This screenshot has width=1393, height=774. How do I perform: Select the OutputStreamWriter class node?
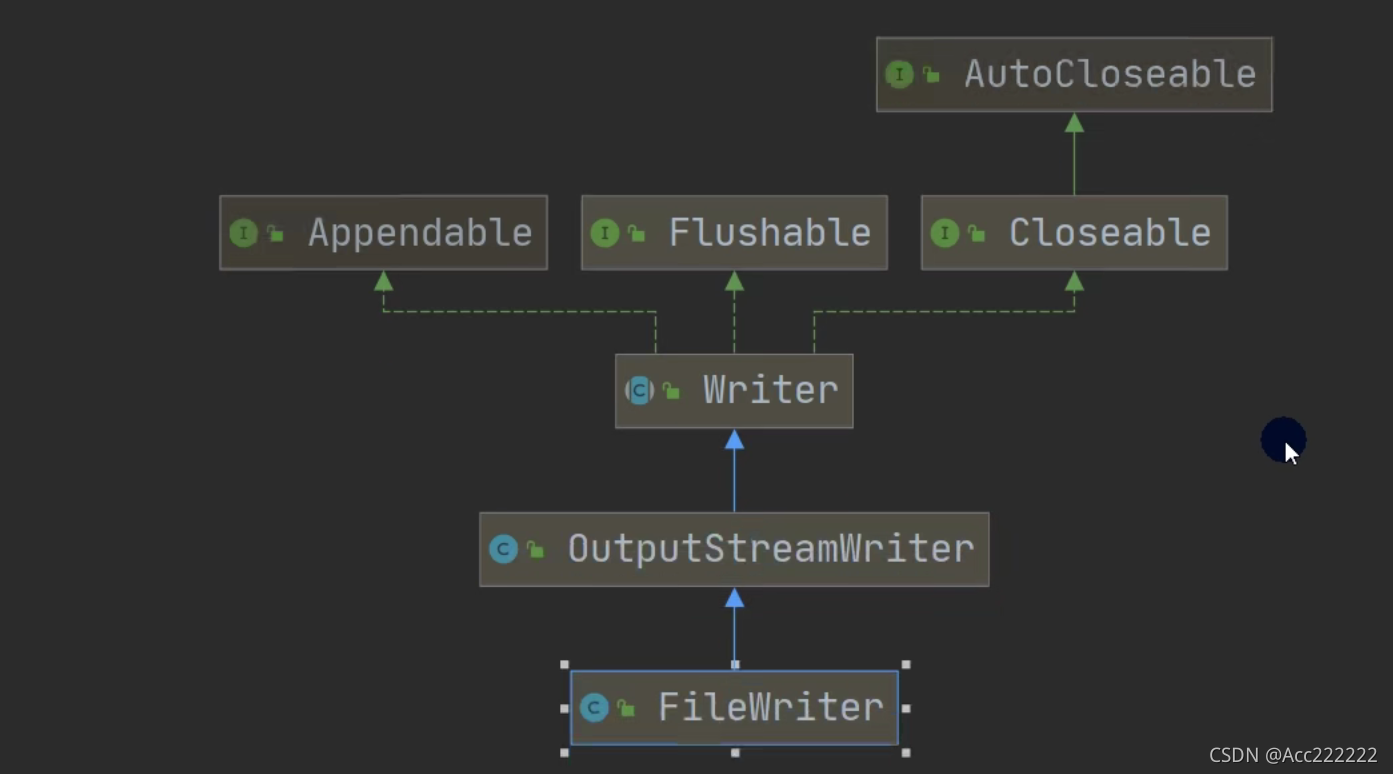[x=734, y=548]
